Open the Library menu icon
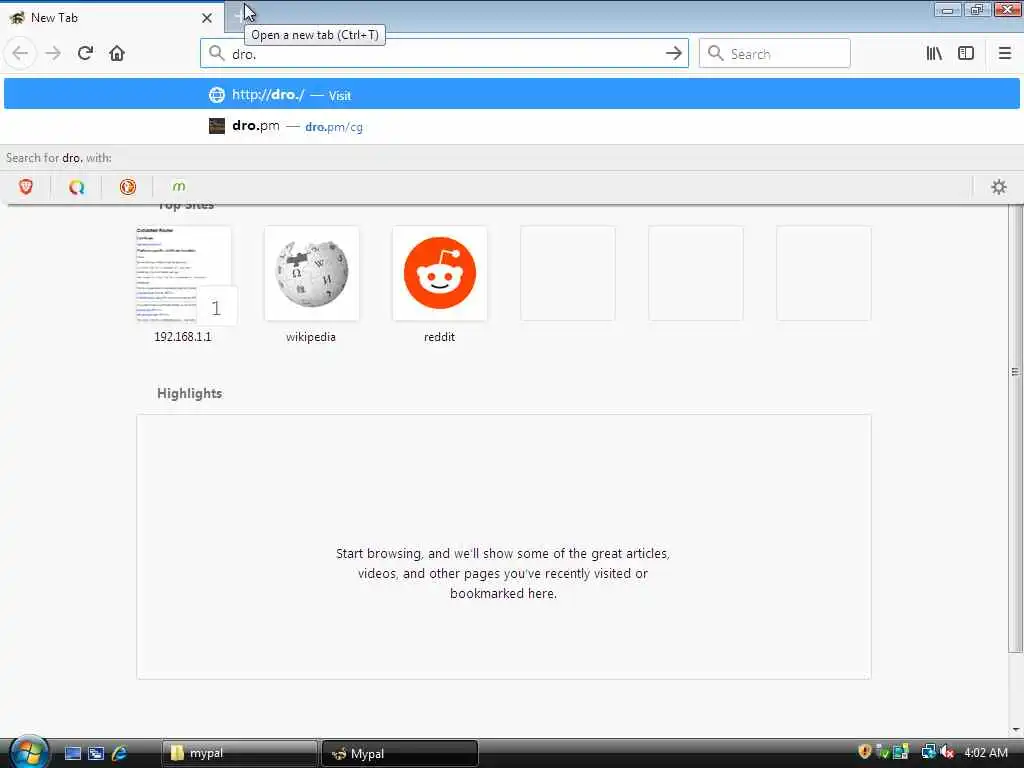 pos(934,54)
